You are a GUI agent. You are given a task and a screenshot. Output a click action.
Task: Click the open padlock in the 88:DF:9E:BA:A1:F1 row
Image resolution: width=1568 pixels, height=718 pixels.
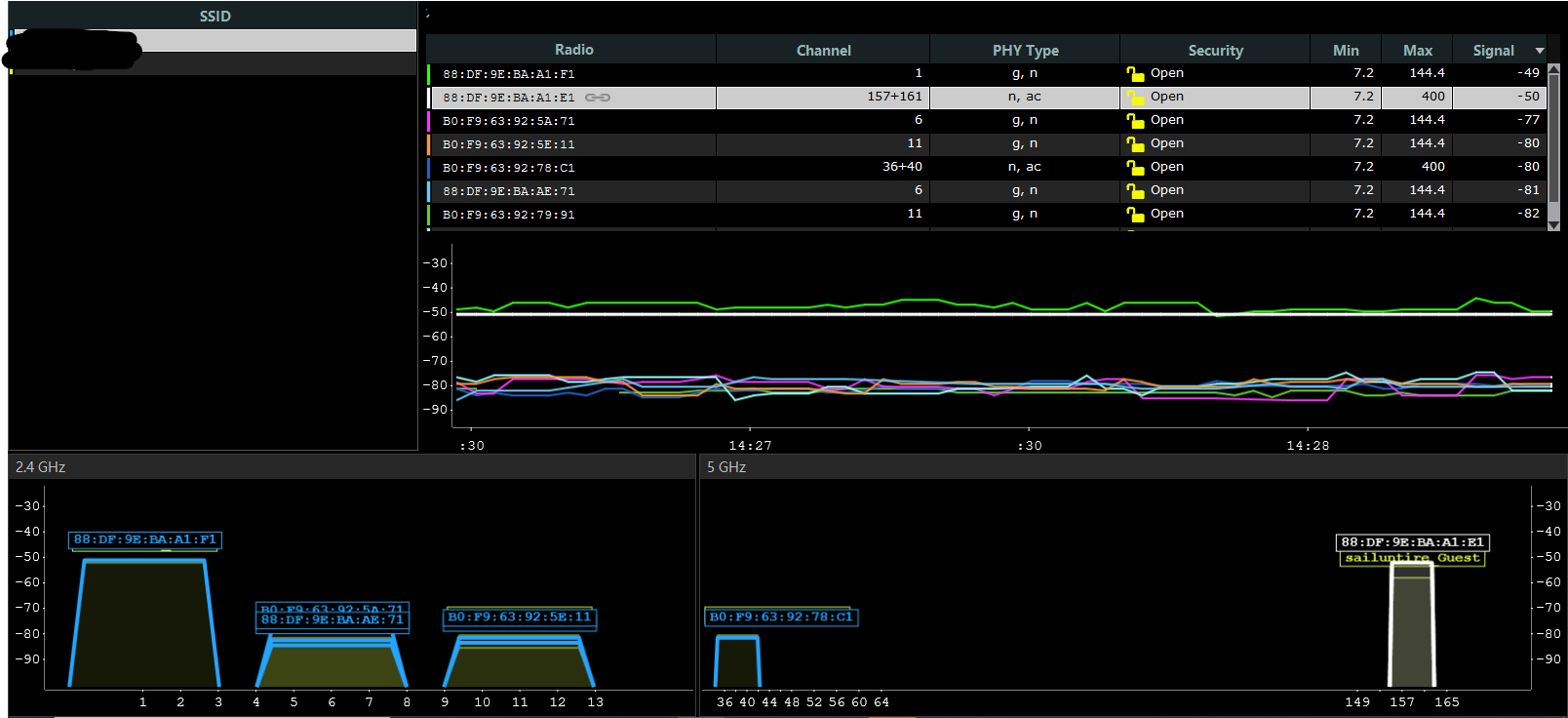pos(1135,74)
